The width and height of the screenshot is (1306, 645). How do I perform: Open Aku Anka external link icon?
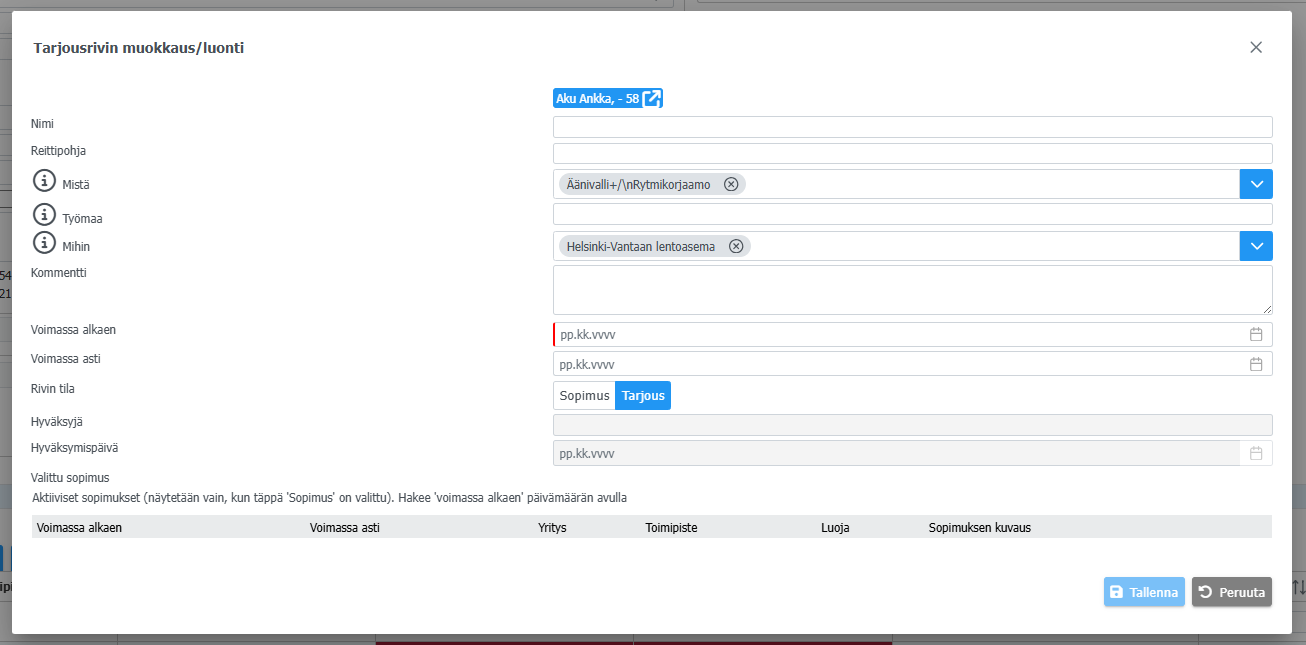pyautogui.click(x=652, y=98)
